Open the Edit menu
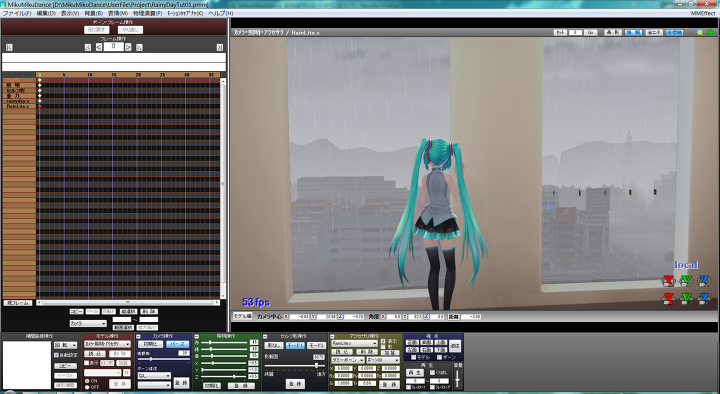This screenshot has height=394, width=720. pyautogui.click(x=46, y=13)
